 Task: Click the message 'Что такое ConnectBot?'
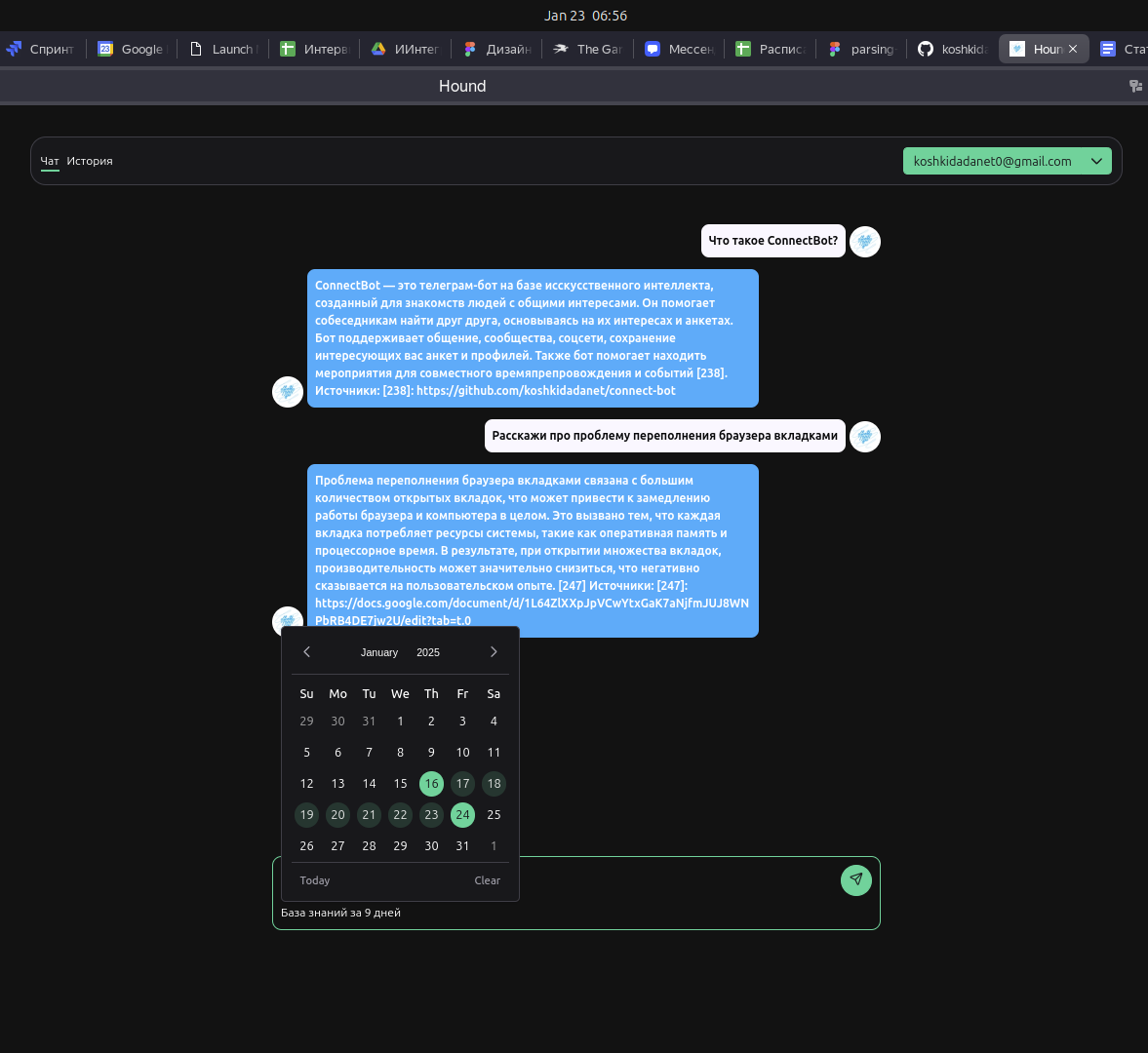pyautogui.click(x=773, y=241)
